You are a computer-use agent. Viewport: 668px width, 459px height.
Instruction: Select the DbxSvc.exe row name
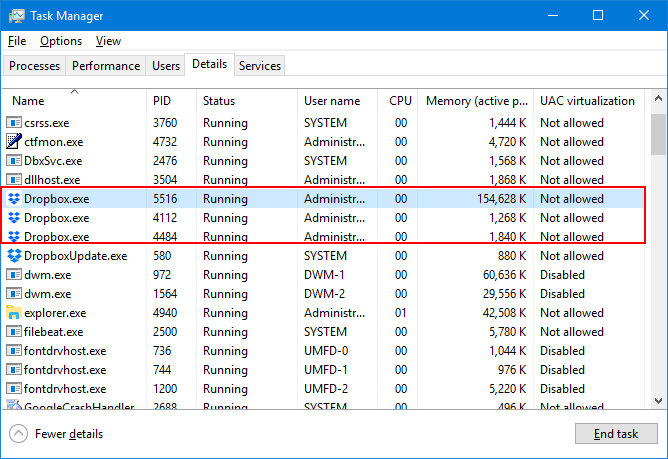(53, 161)
